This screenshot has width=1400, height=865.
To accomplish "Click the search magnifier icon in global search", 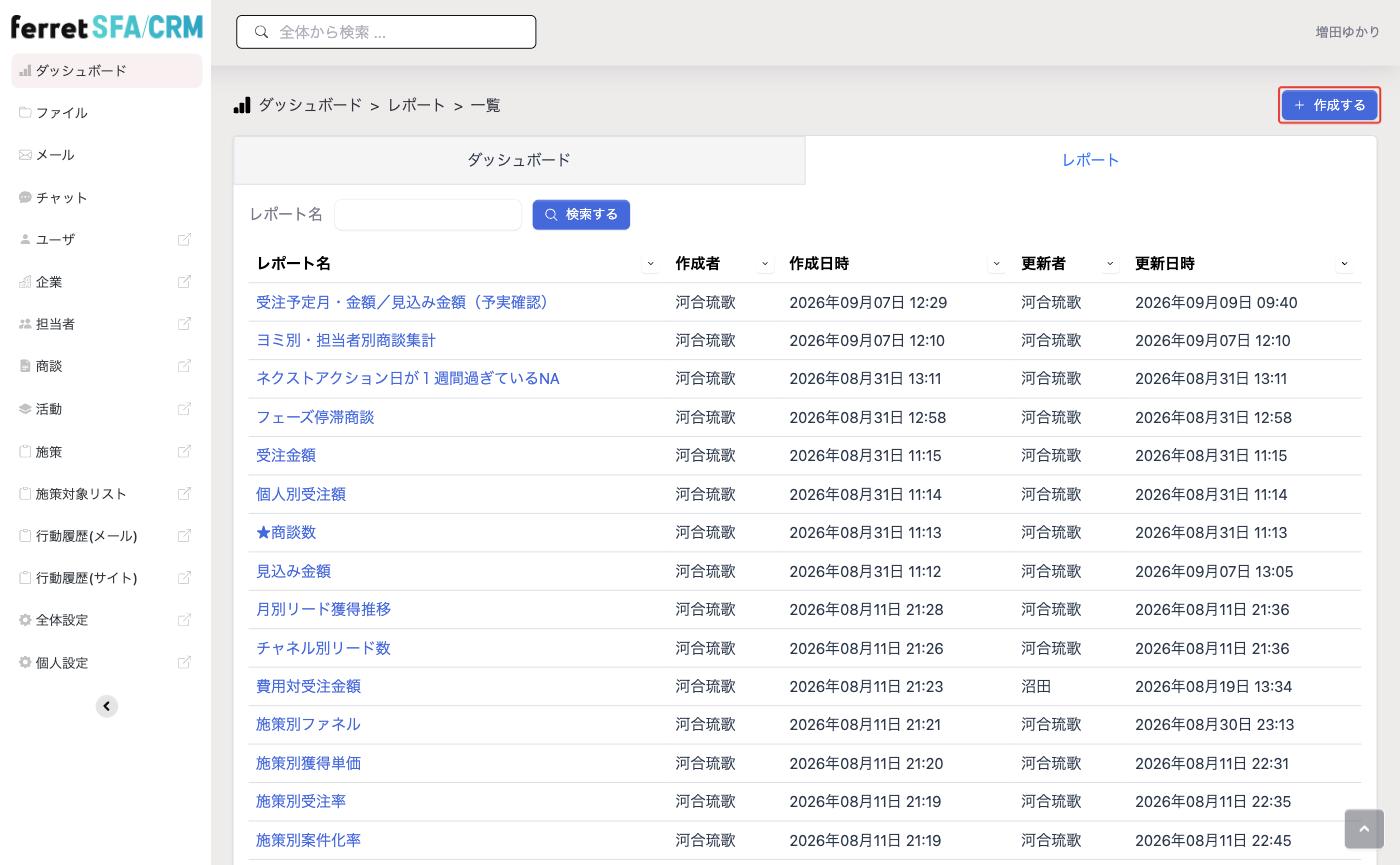I will tap(262, 32).
